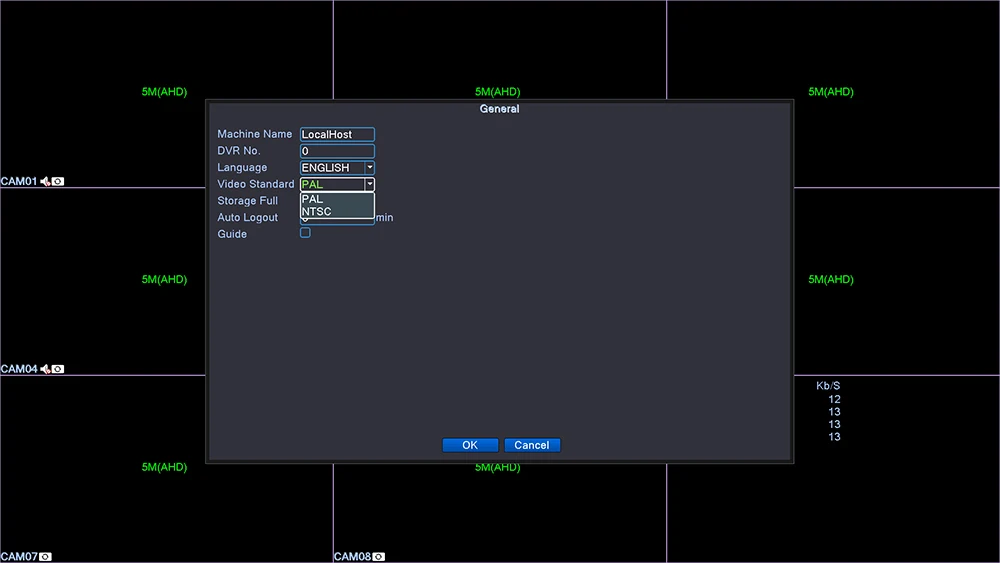Viewport: 1000px width, 563px height.
Task: Select PAL from the dropdown list
Action: click(337, 199)
